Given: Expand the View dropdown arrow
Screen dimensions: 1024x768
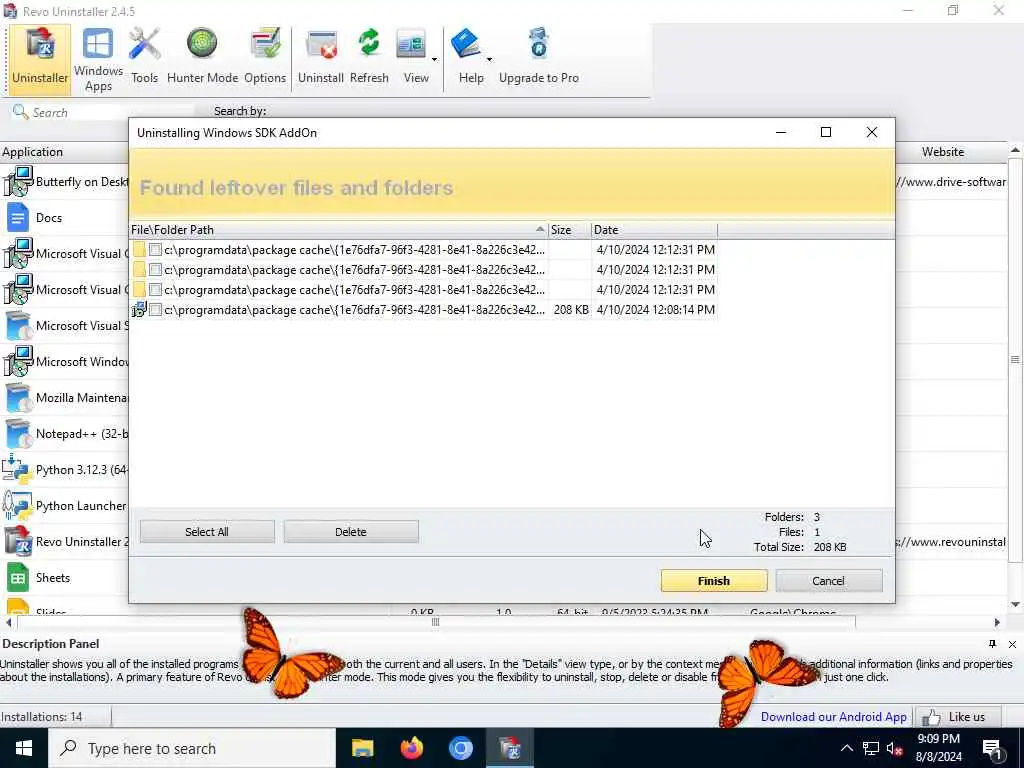Looking at the screenshot, I should click(x=434, y=59).
